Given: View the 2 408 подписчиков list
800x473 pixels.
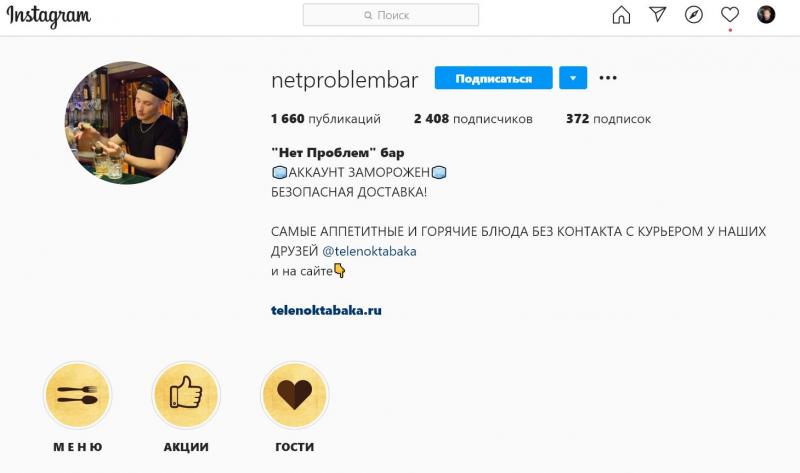Looking at the screenshot, I should 473,119.
